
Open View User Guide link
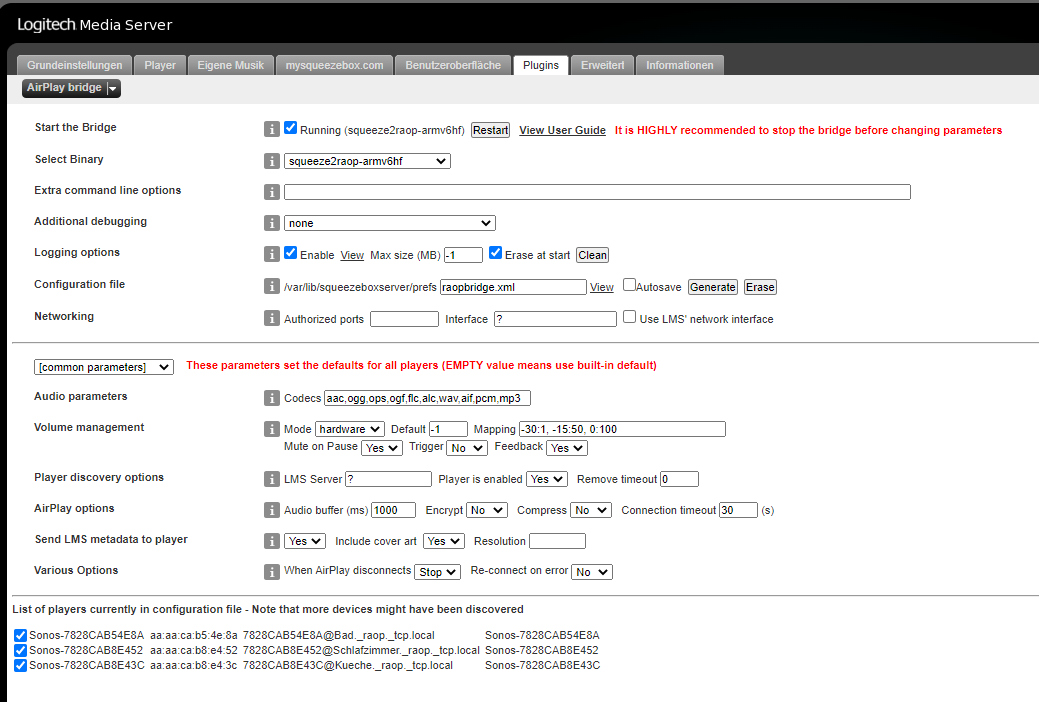[x=562, y=131]
